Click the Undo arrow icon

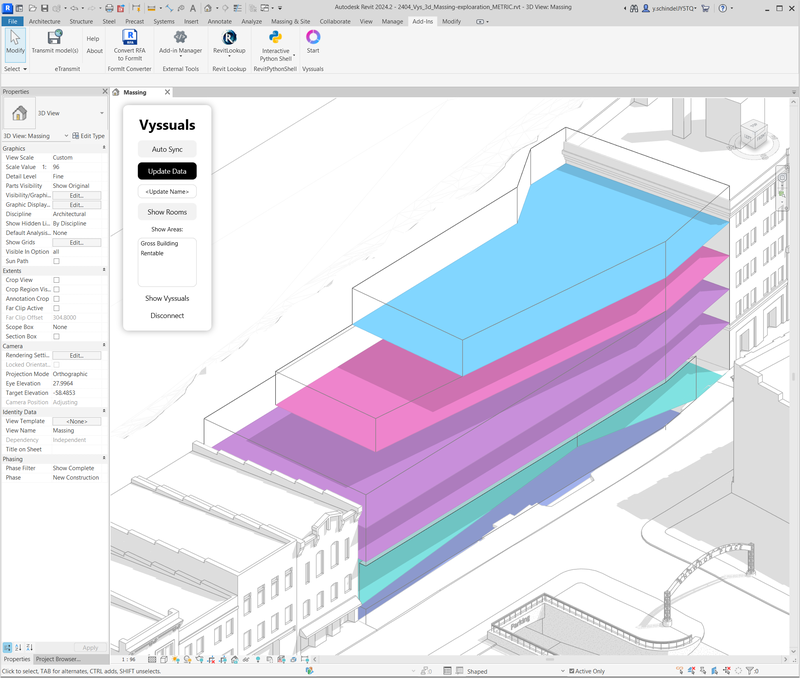(74, 8)
